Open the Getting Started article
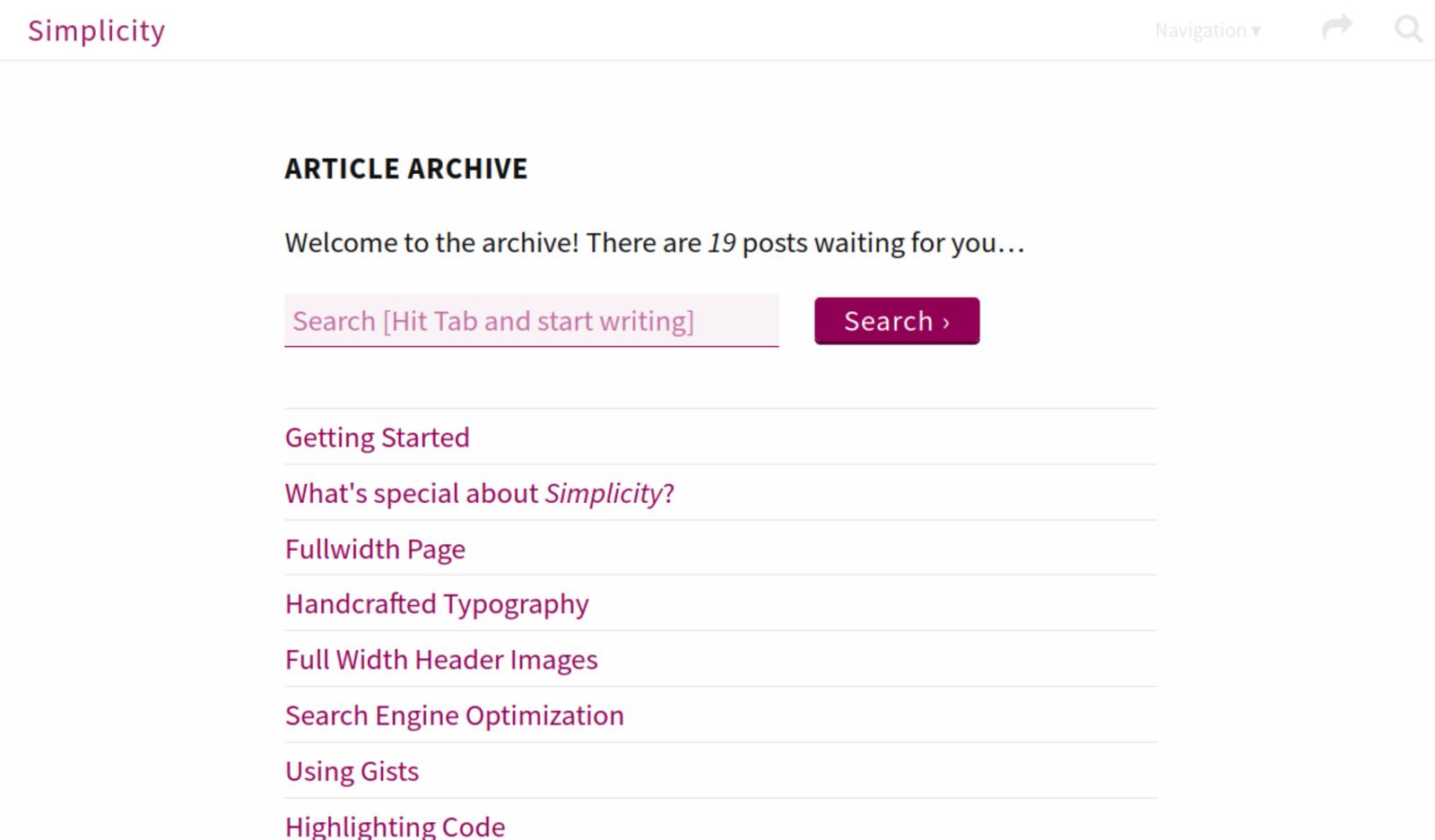1435x840 pixels. pyautogui.click(x=377, y=437)
